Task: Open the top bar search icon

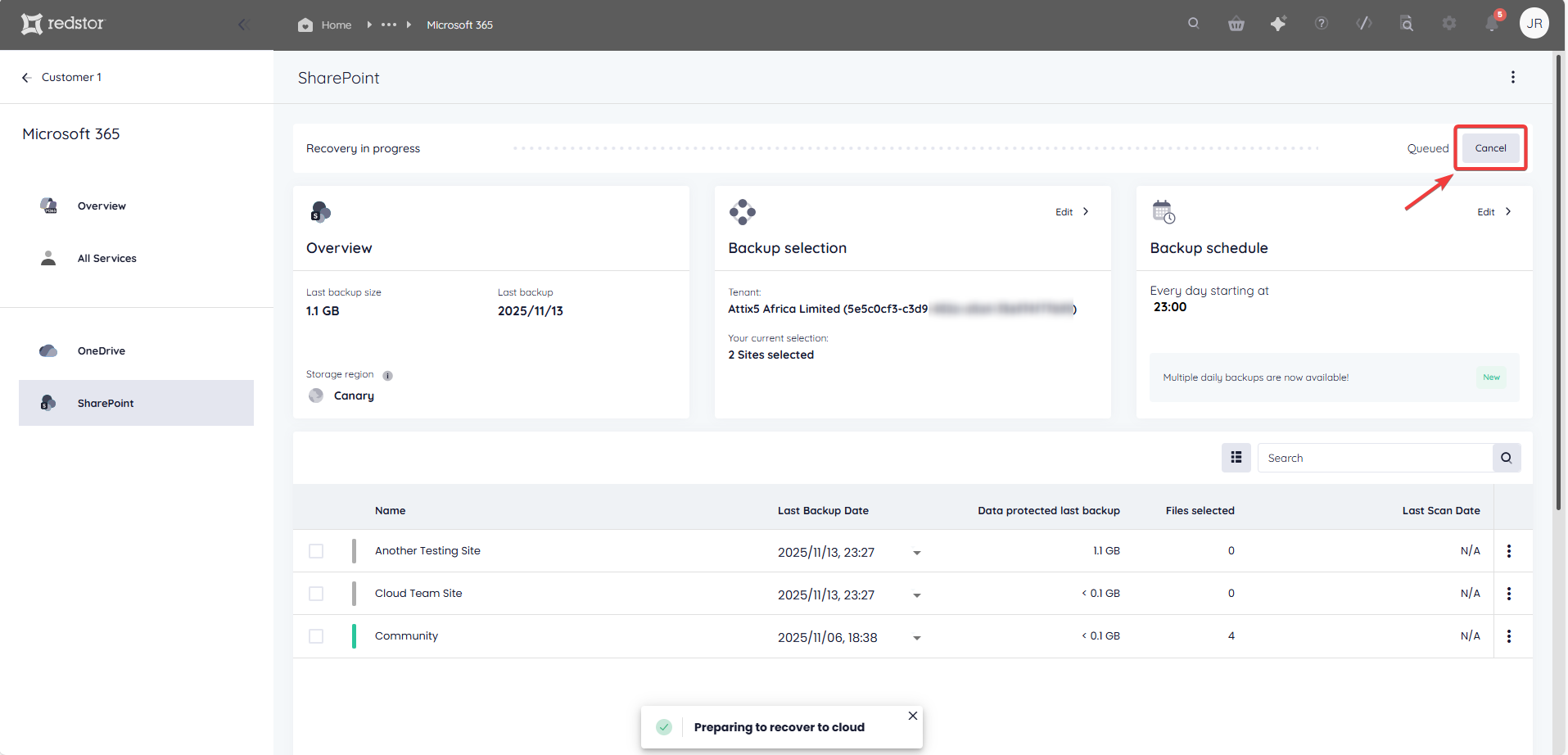Action: click(x=1194, y=24)
